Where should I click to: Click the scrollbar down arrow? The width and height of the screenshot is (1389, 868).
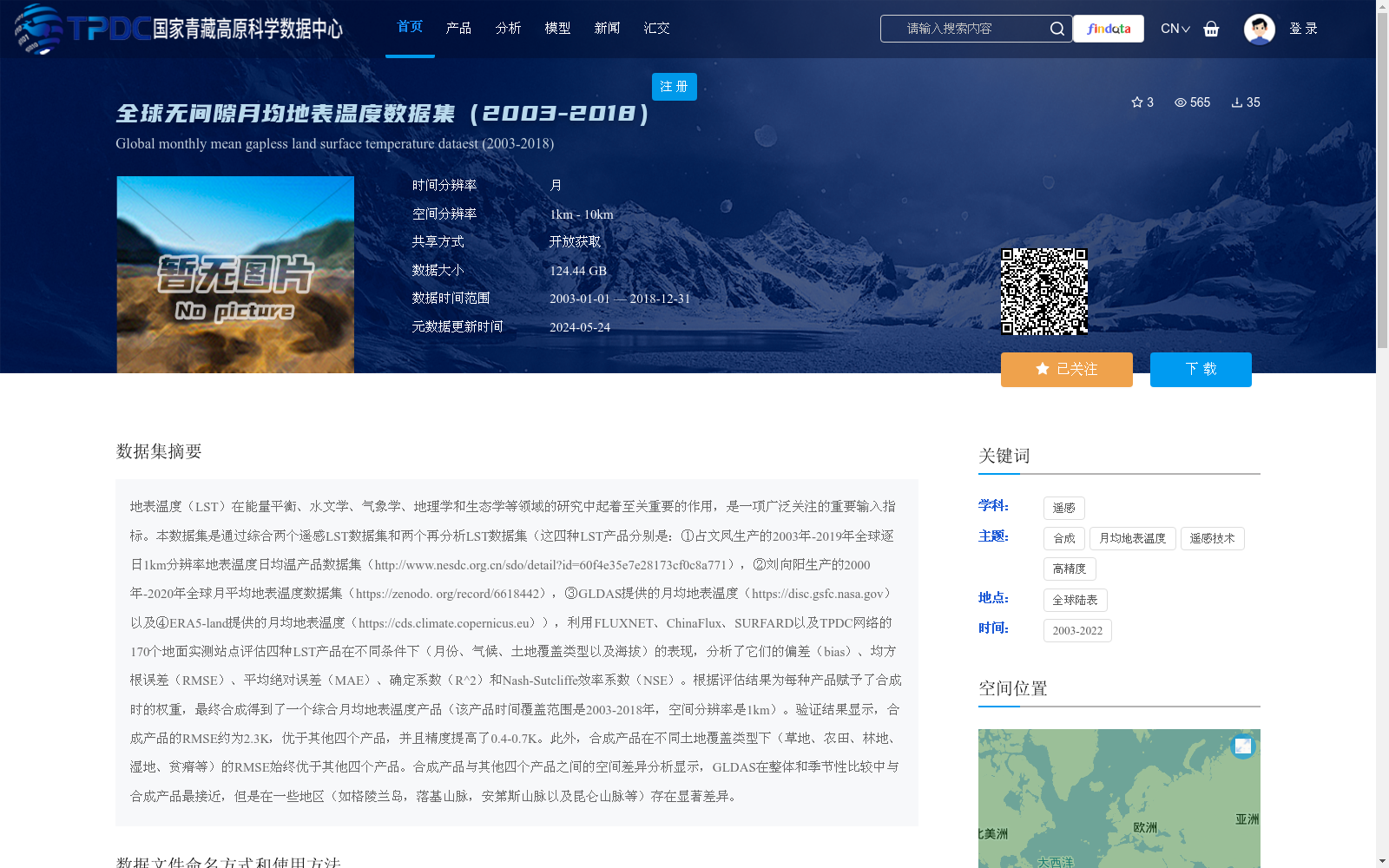click(1382, 861)
